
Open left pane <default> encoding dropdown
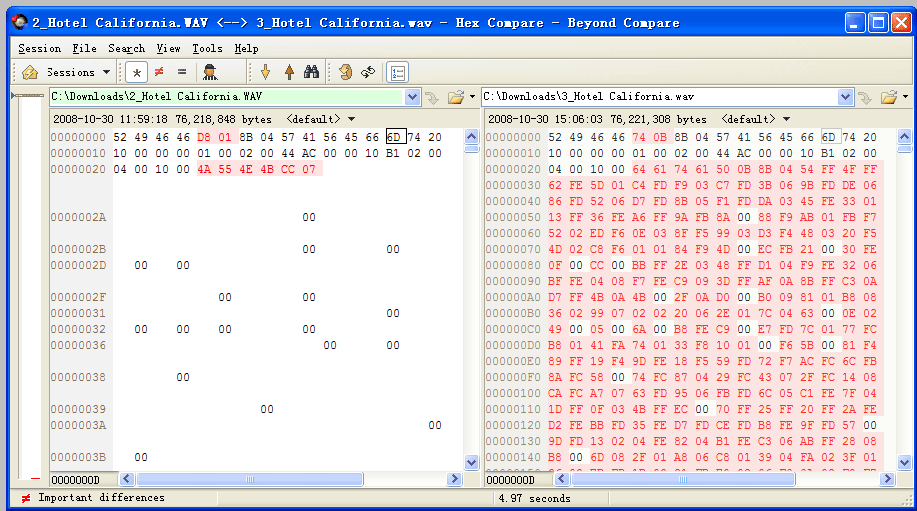(320, 119)
